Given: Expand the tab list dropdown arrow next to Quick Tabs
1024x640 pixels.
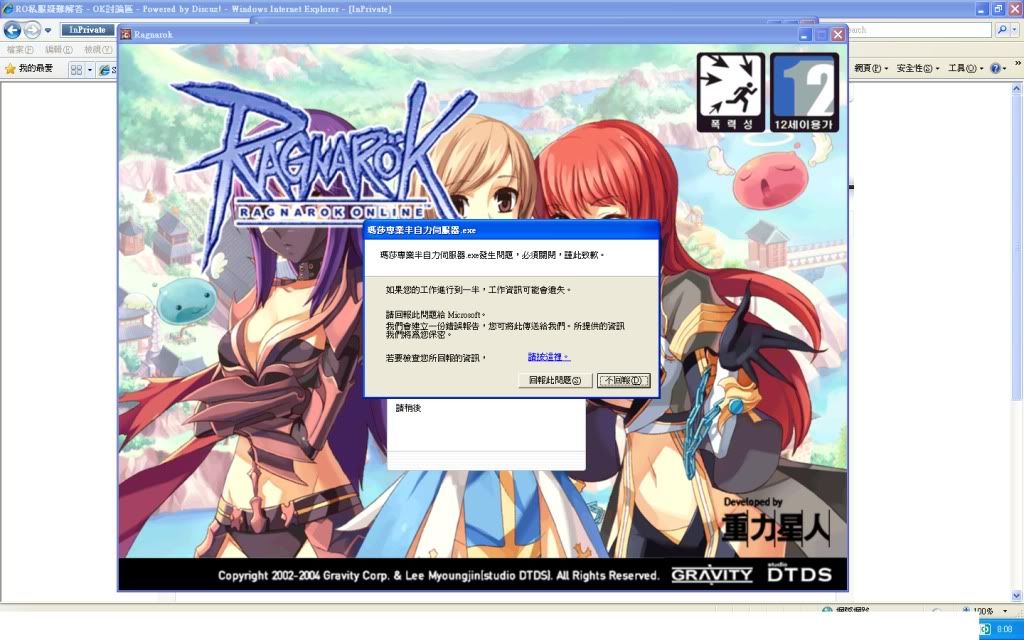Looking at the screenshot, I should pyautogui.click(x=89, y=69).
